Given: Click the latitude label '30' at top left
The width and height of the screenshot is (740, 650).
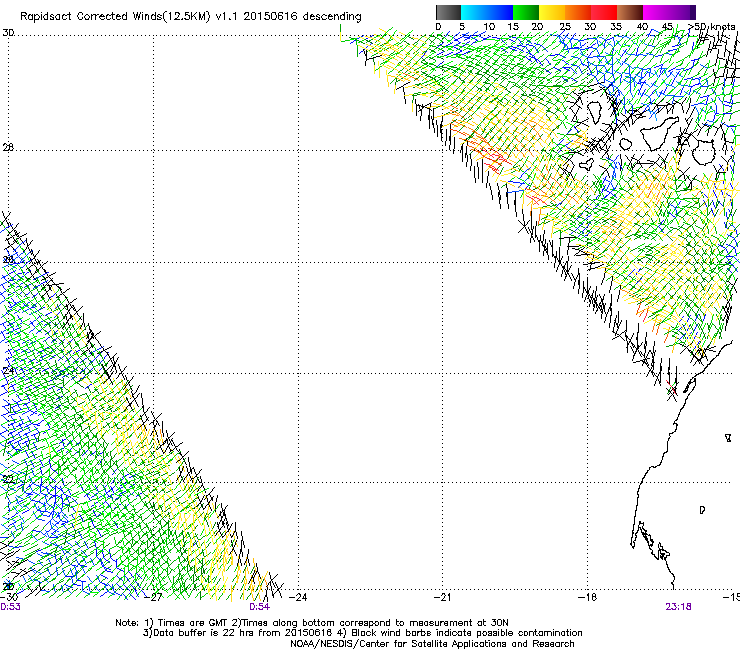Looking at the screenshot, I should tap(8, 33).
